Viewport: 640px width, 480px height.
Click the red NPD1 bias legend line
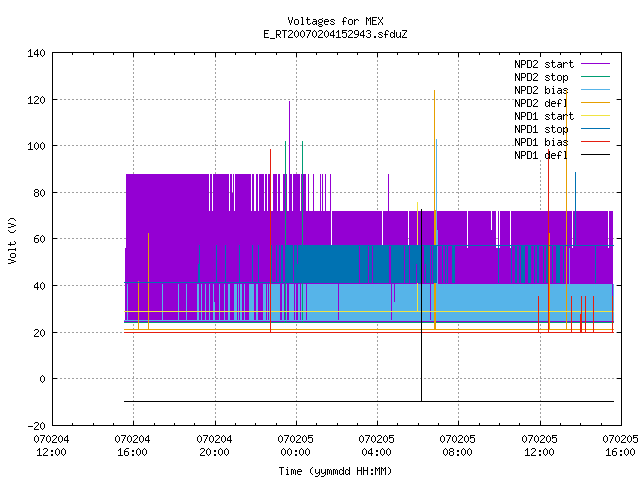click(596, 142)
